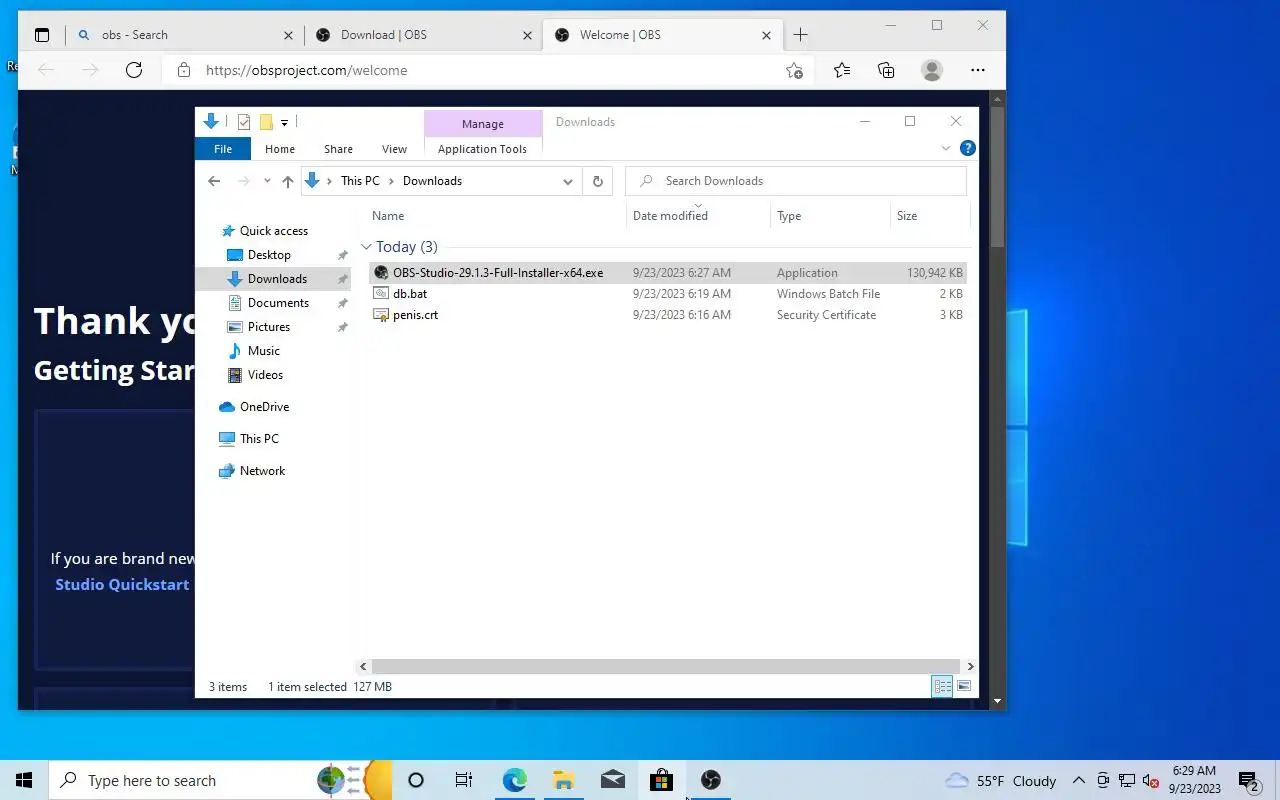Viewport: 1280px width, 800px height.
Task: Add this page to favorites
Action: click(794, 70)
